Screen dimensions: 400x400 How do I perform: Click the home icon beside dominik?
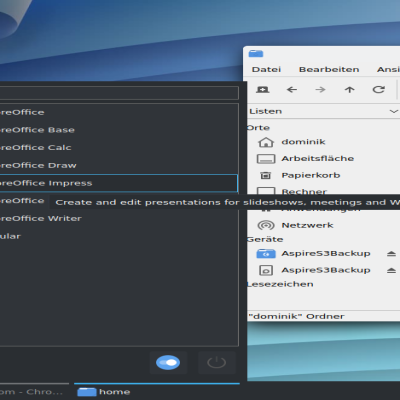(266, 142)
